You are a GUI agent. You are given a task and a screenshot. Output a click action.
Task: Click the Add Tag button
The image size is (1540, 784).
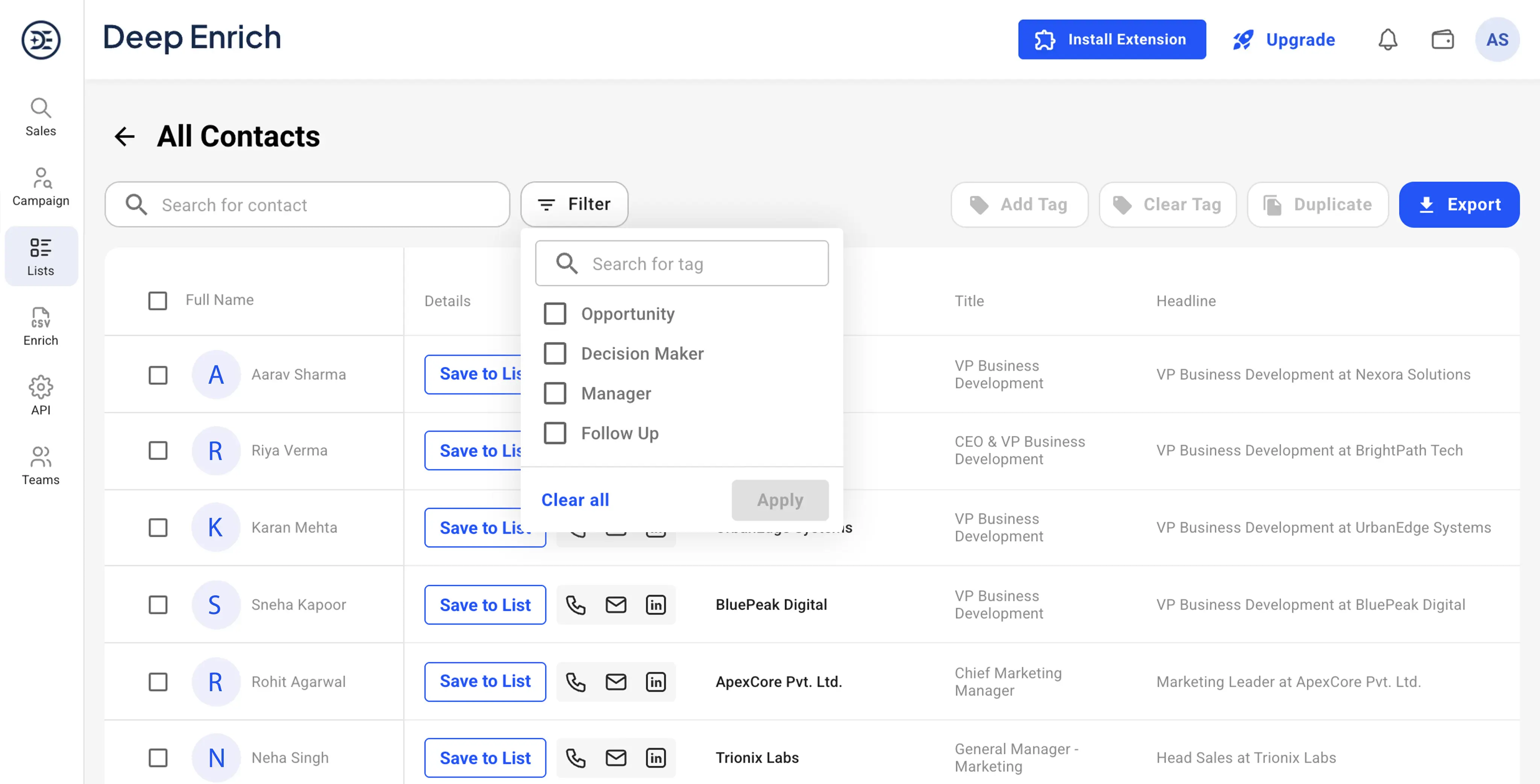pyautogui.click(x=1019, y=204)
